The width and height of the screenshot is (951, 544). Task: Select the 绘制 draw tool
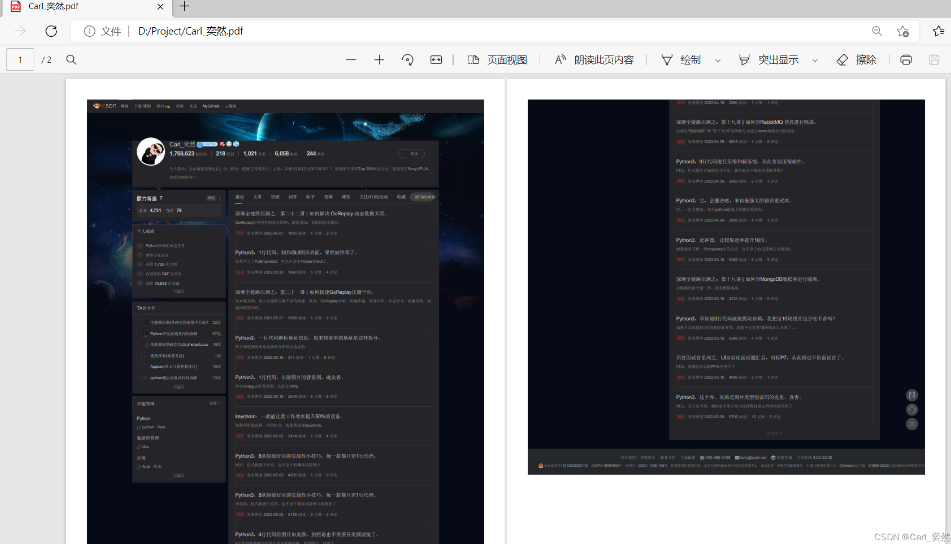680,59
